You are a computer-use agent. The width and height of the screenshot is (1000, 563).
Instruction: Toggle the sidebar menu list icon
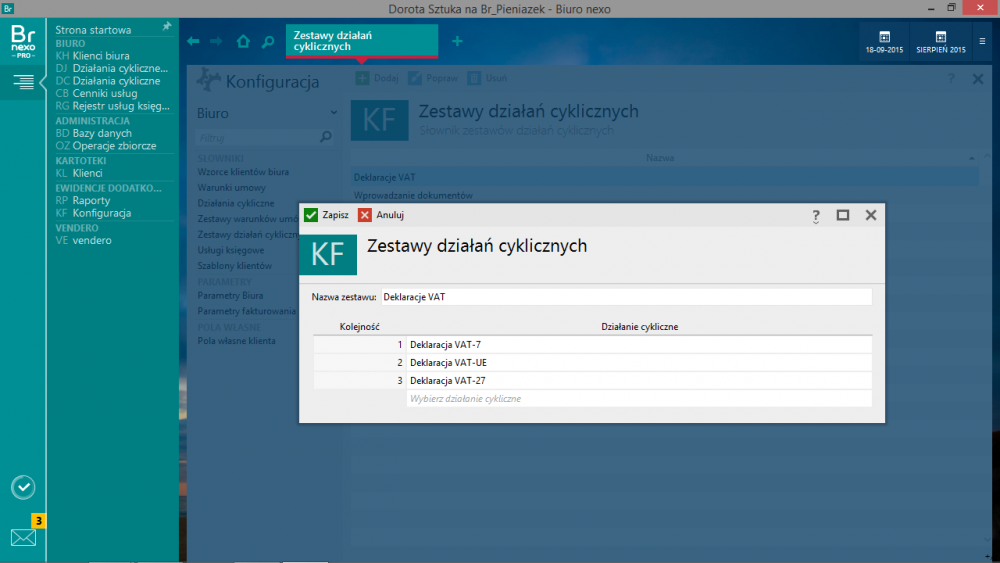pos(23,82)
